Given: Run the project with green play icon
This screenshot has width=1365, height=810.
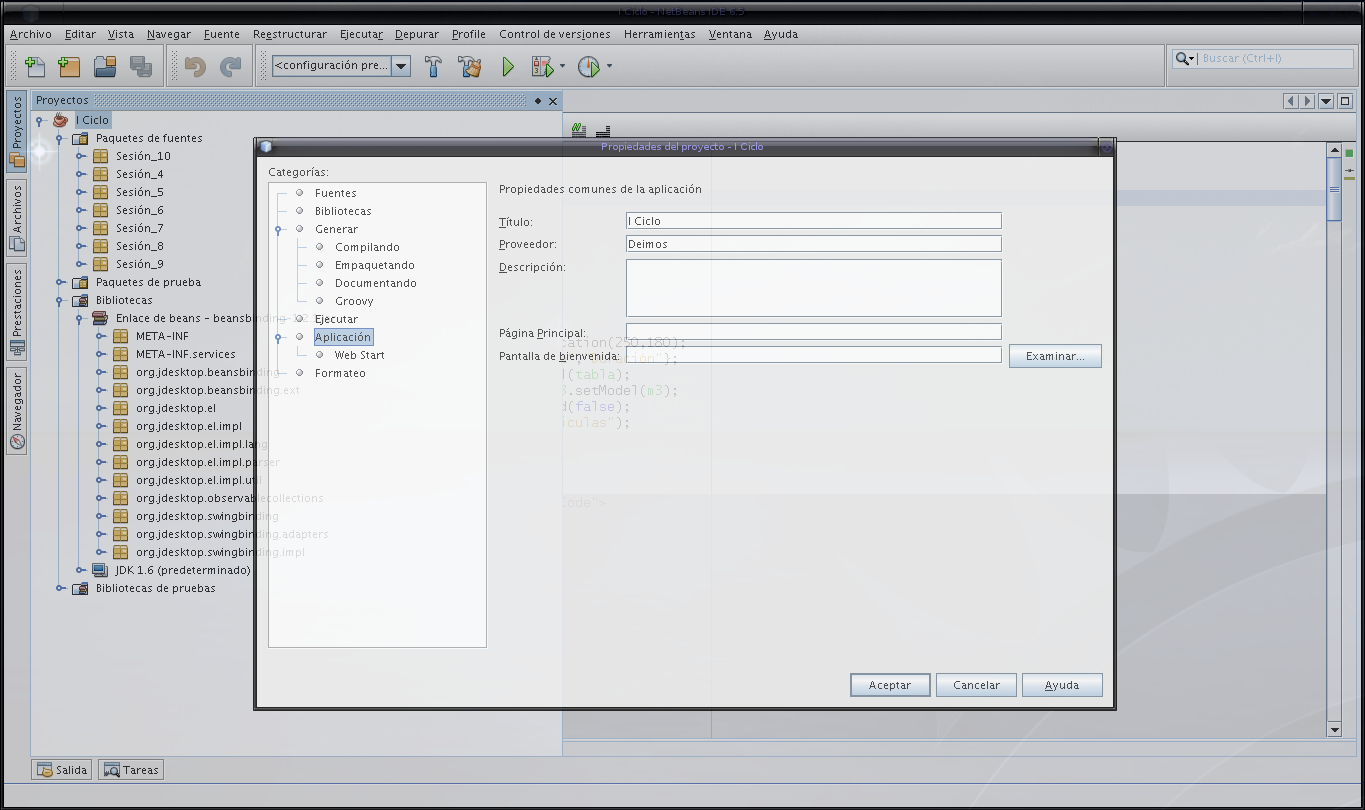Looking at the screenshot, I should [x=508, y=67].
